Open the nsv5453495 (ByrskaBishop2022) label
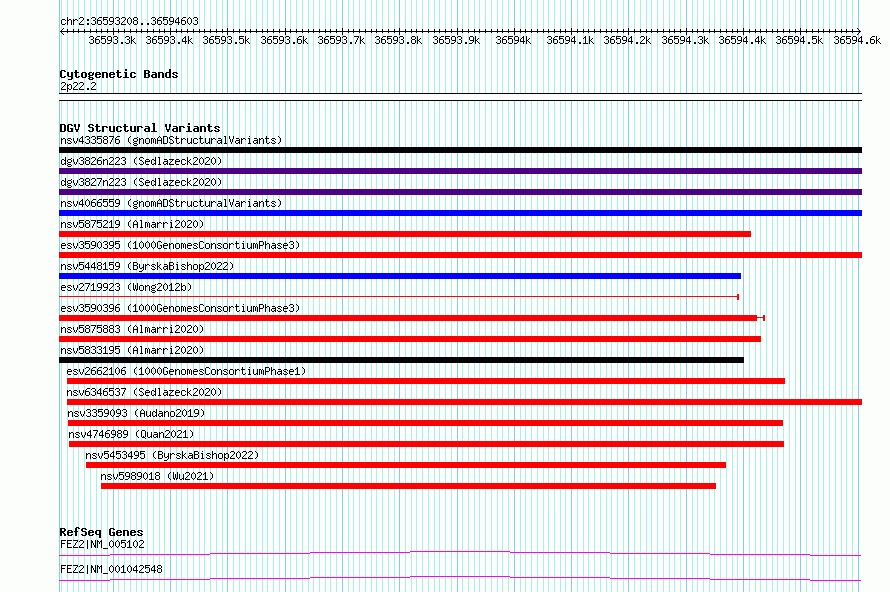 172,455
